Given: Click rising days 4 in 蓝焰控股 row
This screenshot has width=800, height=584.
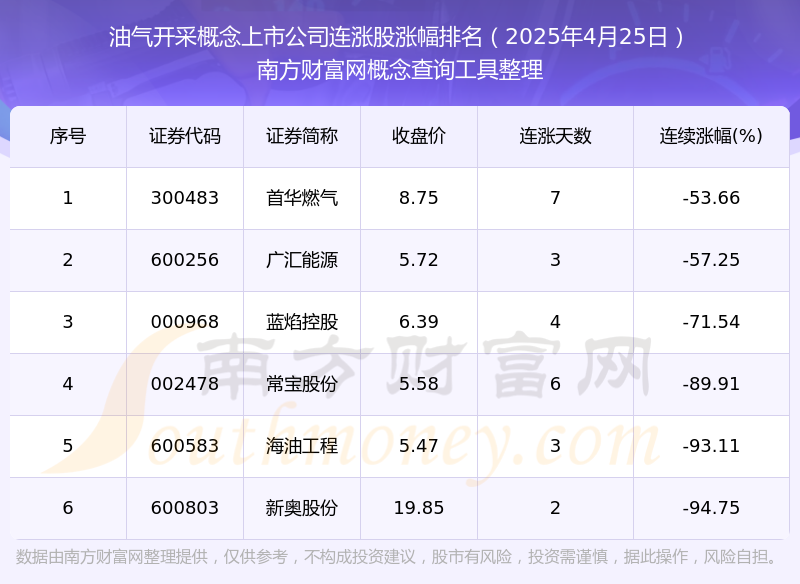Looking at the screenshot, I should pos(555,322).
